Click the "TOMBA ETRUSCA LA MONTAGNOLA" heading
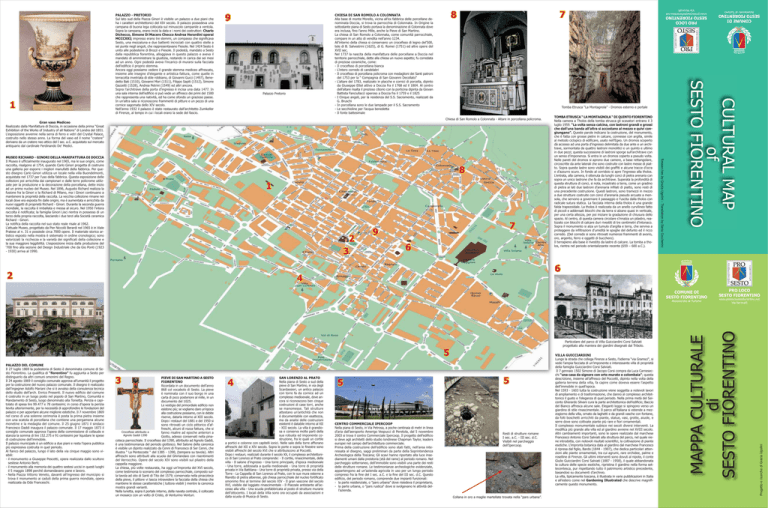Viewport: 768px width, 508px height. point(603,117)
